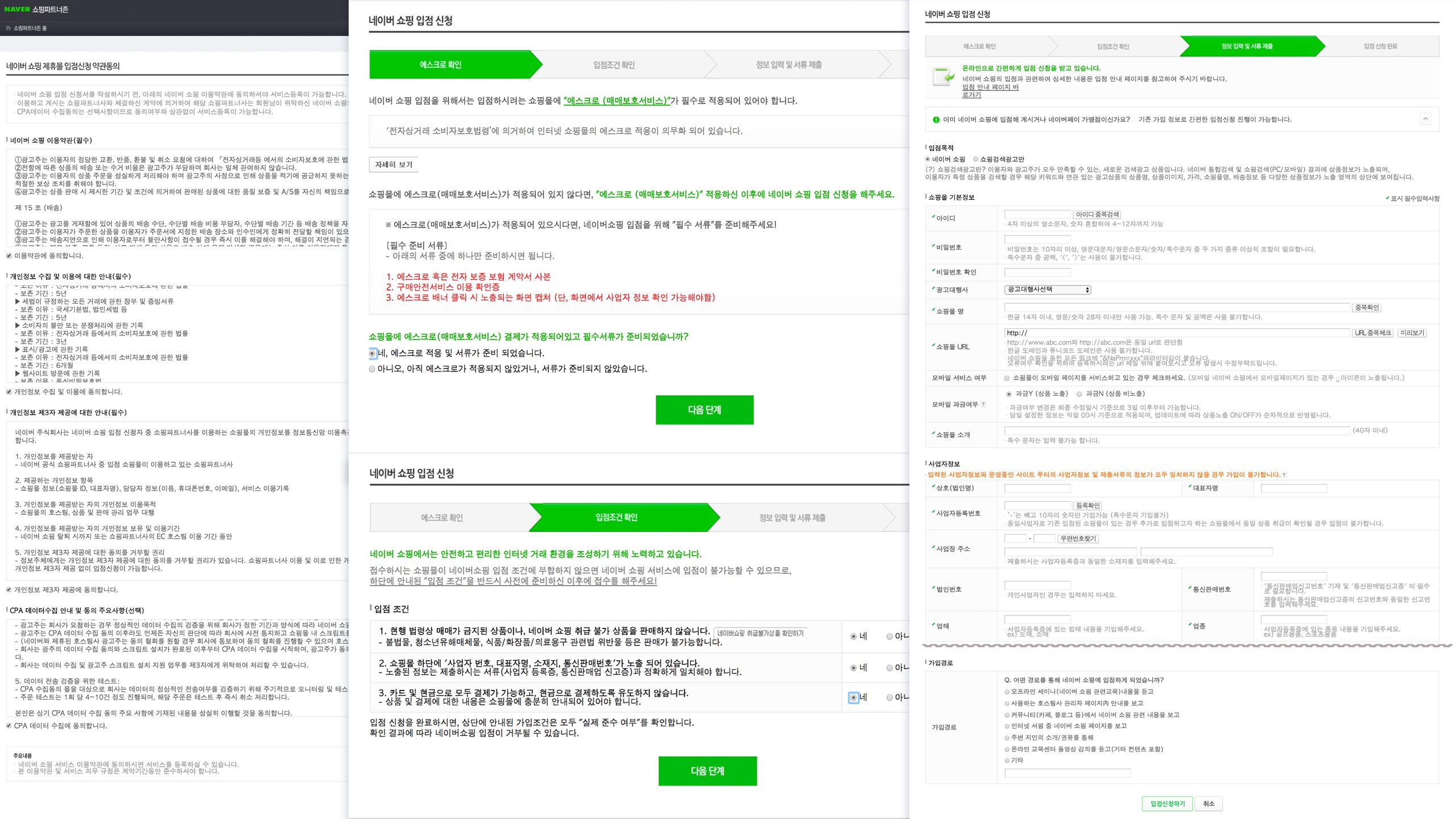Screen dimensions: 1456x819
Task: Select 기타 as 가입경로
Action: coord(1007,760)
